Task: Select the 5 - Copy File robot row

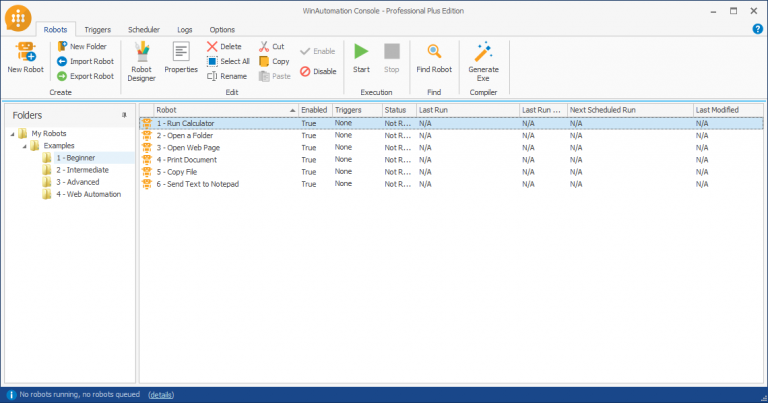Action: tap(451, 172)
